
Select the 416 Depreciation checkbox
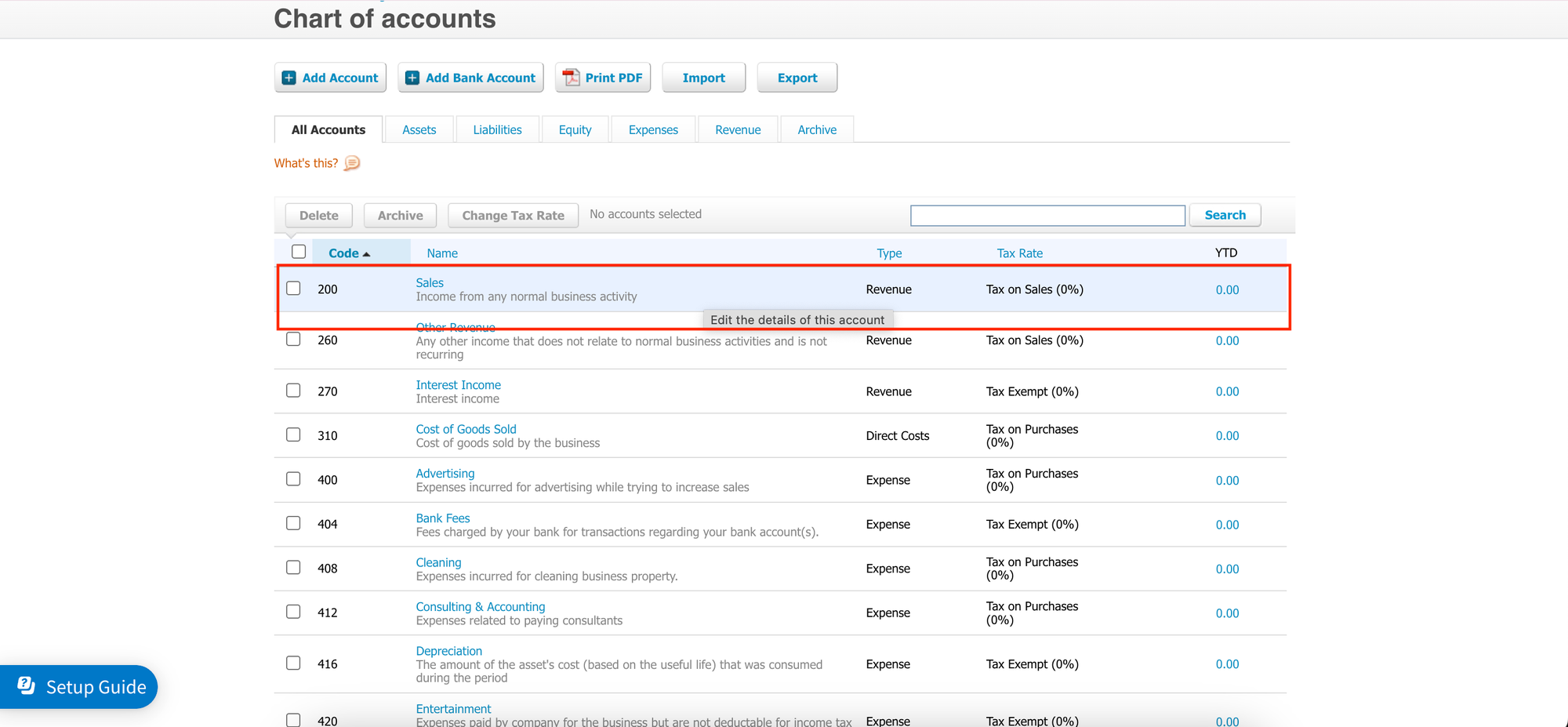tap(293, 663)
